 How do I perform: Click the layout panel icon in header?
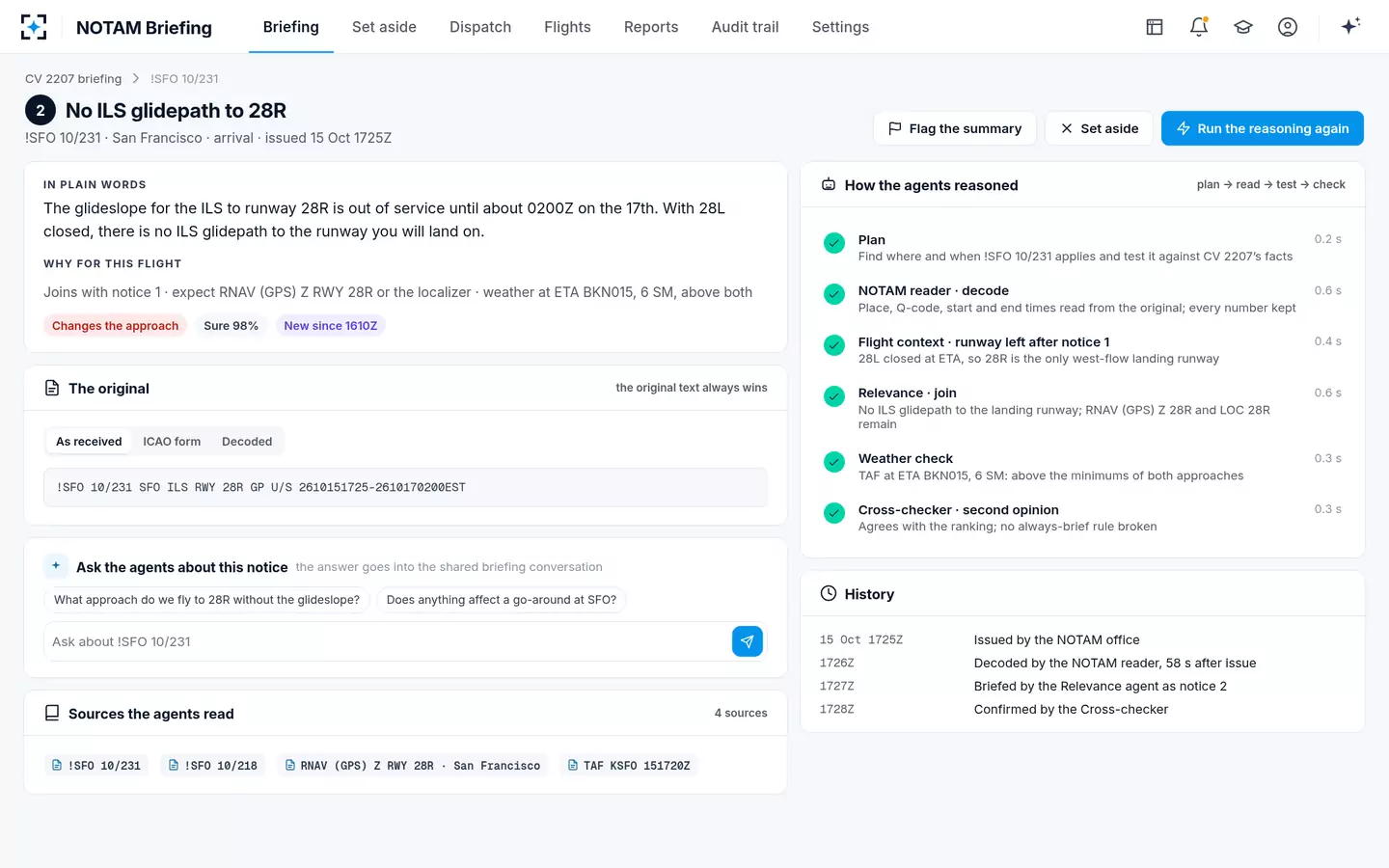(x=1155, y=27)
